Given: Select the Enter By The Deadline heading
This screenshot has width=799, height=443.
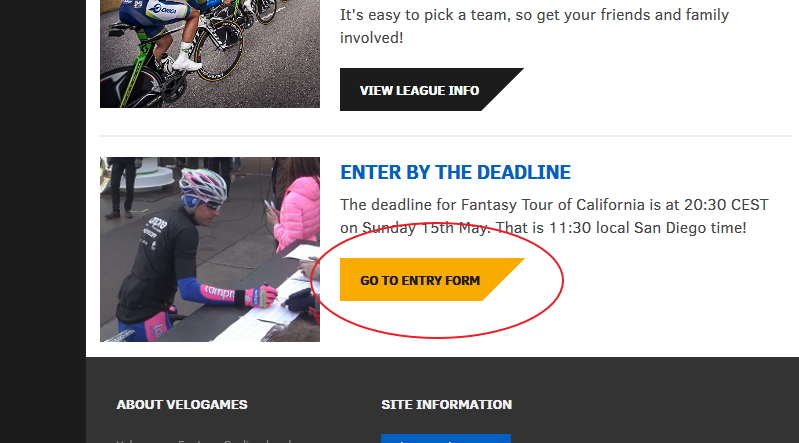Looking at the screenshot, I should coord(455,172).
